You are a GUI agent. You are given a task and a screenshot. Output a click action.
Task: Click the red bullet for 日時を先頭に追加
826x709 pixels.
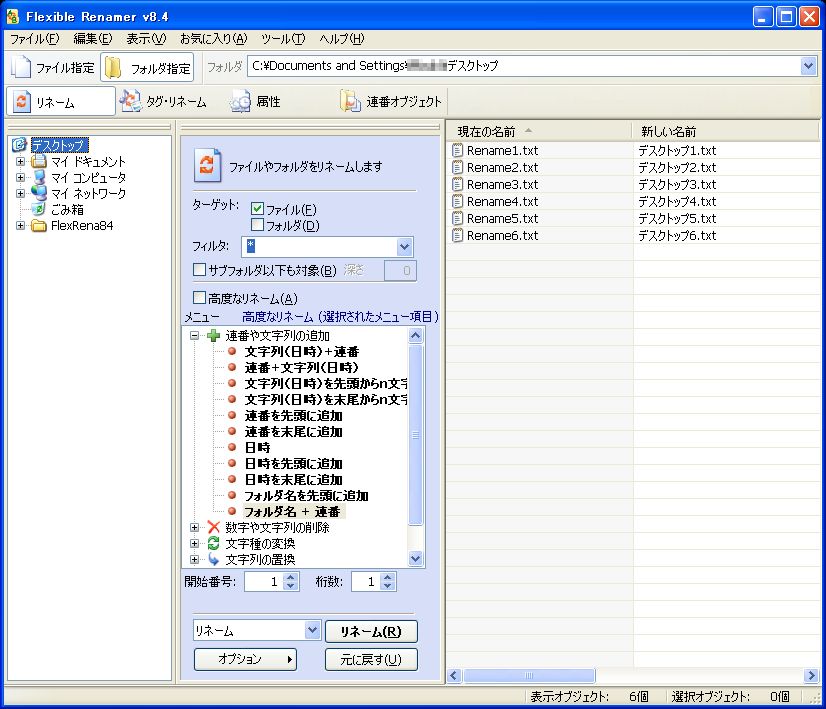[232, 462]
